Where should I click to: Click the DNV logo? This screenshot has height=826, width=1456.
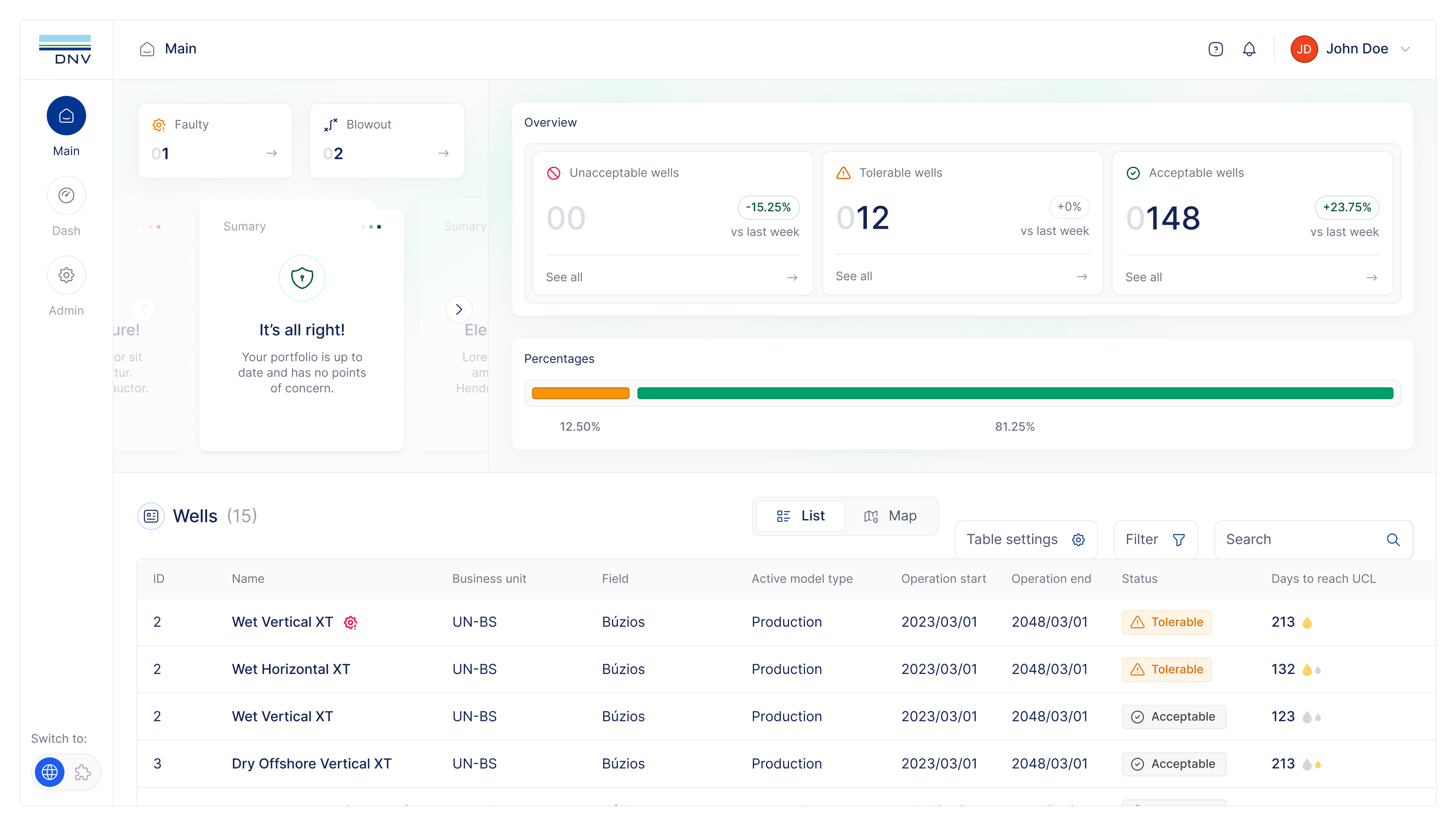coord(65,49)
